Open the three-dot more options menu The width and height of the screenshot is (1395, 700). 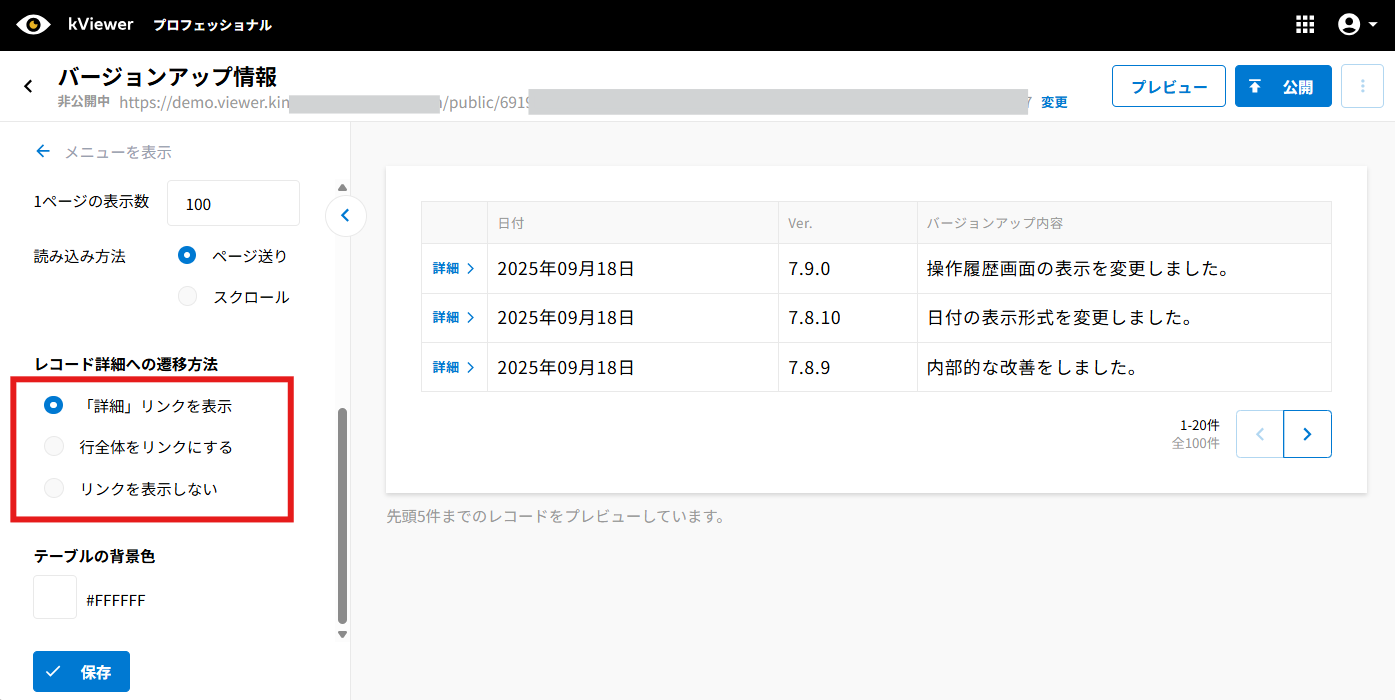click(x=1362, y=86)
